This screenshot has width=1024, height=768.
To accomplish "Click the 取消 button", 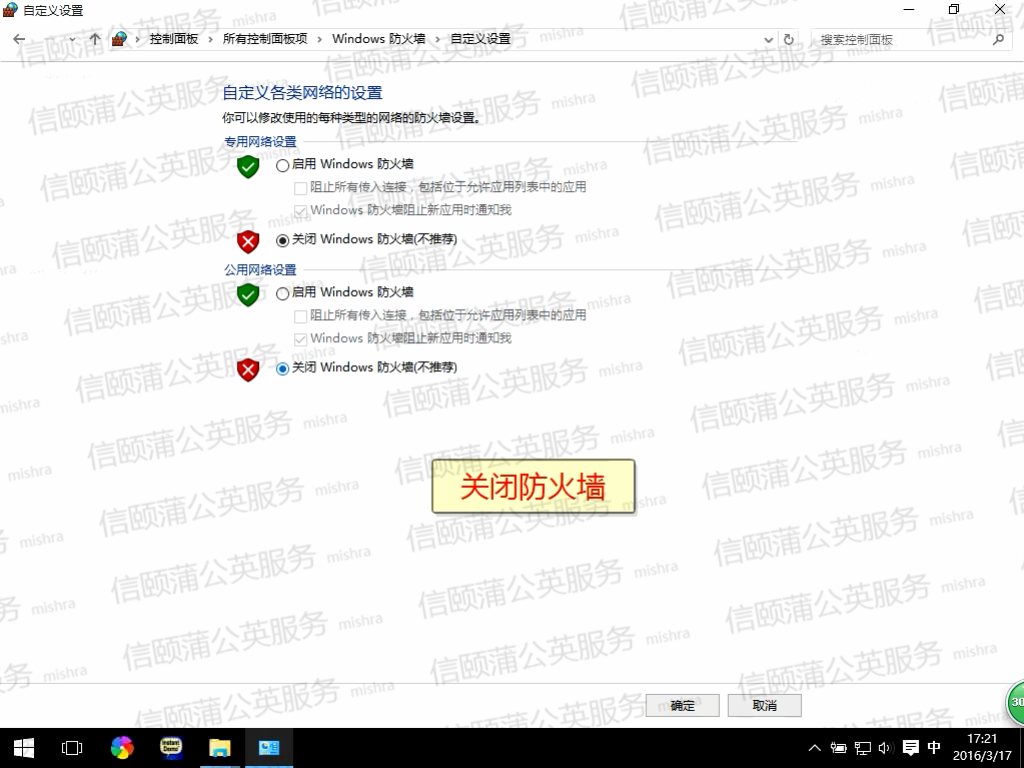I will point(764,705).
